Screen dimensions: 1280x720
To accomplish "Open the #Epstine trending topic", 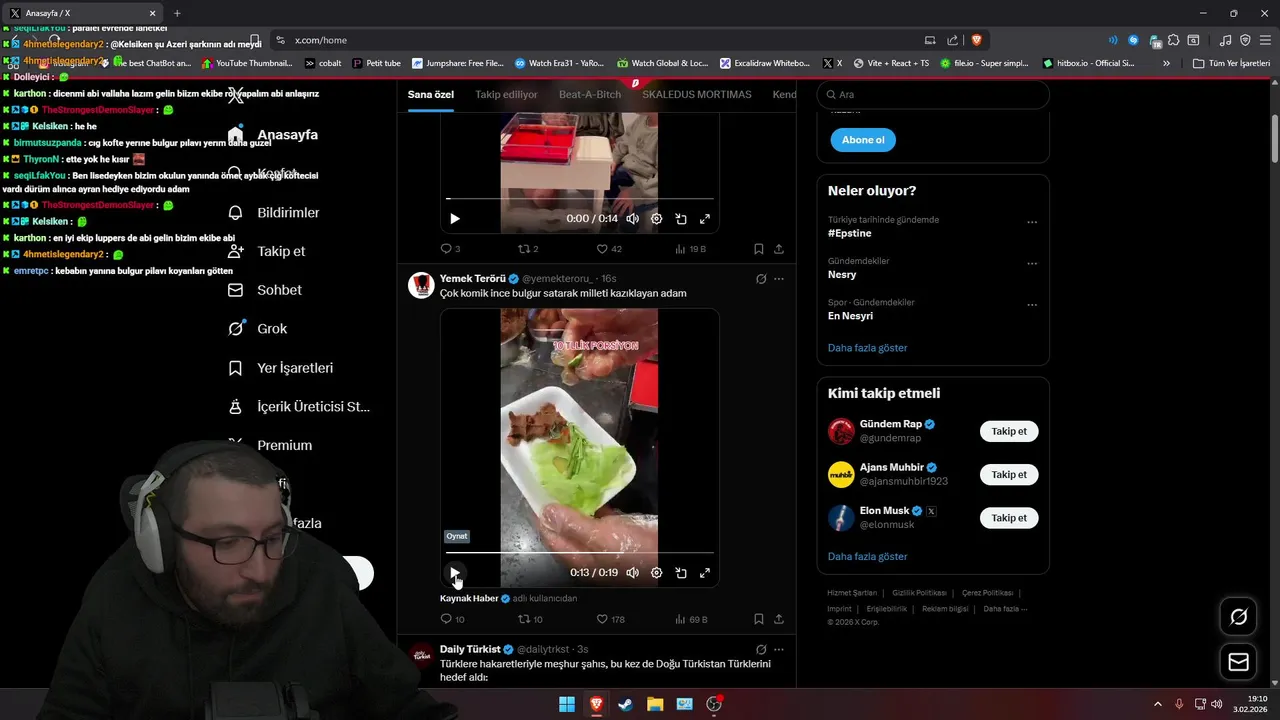I will click(850, 233).
